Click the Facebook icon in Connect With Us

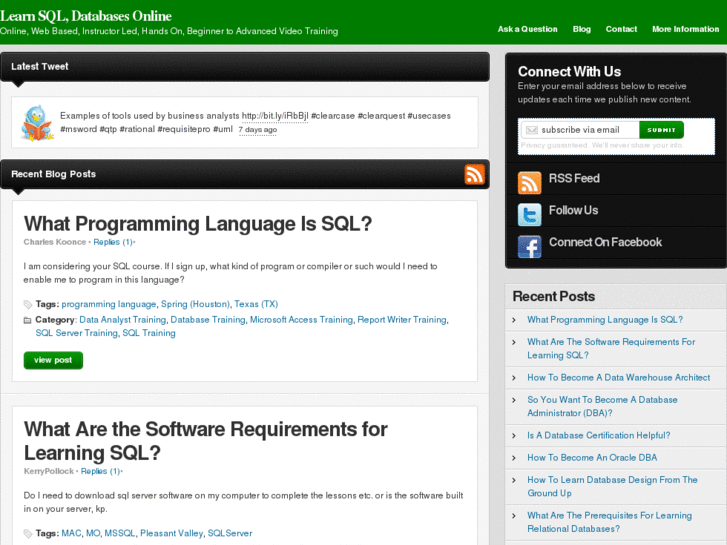pos(529,246)
